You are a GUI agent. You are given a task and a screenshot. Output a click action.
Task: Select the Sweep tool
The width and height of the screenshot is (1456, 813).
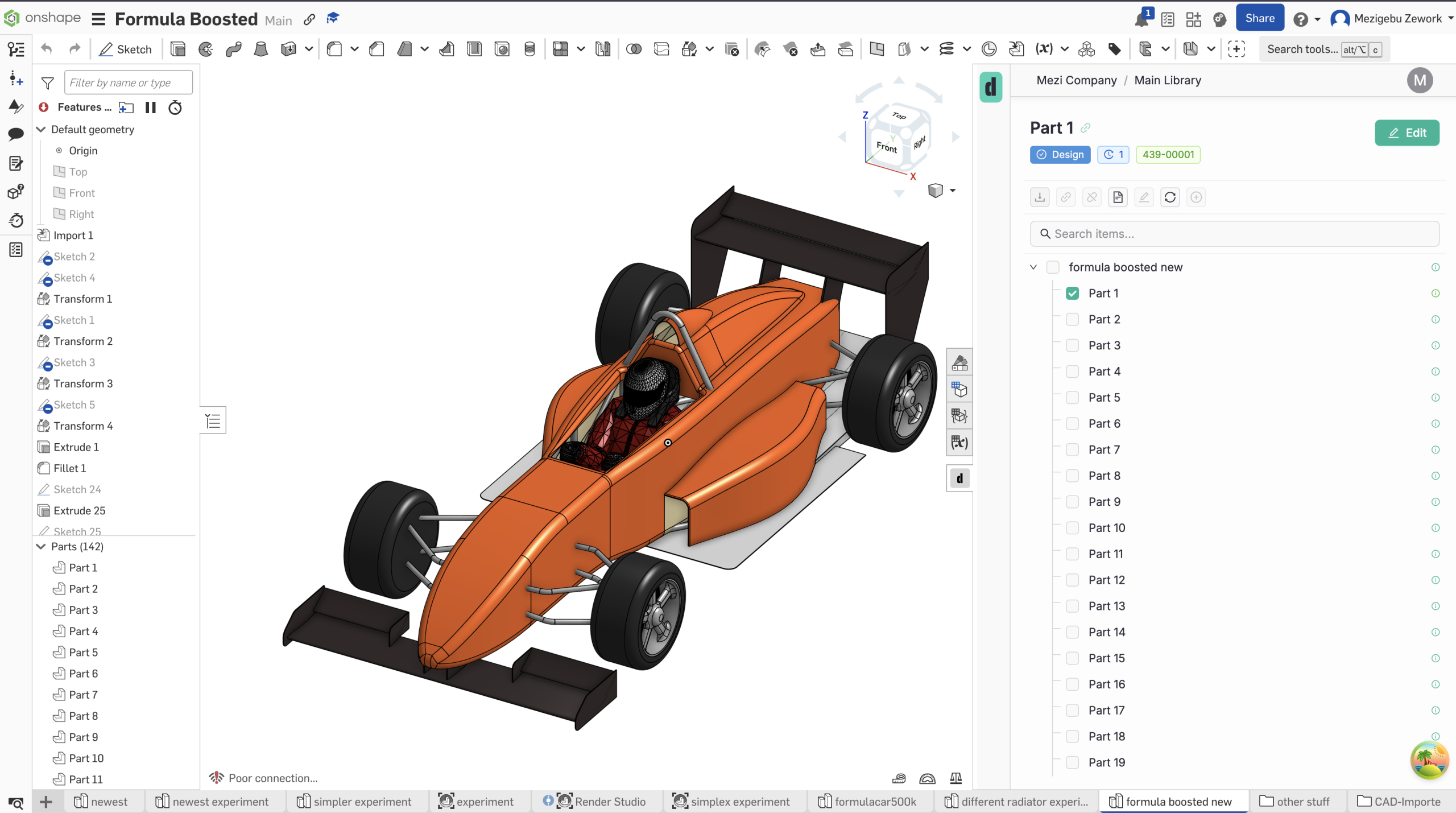pos(233,49)
